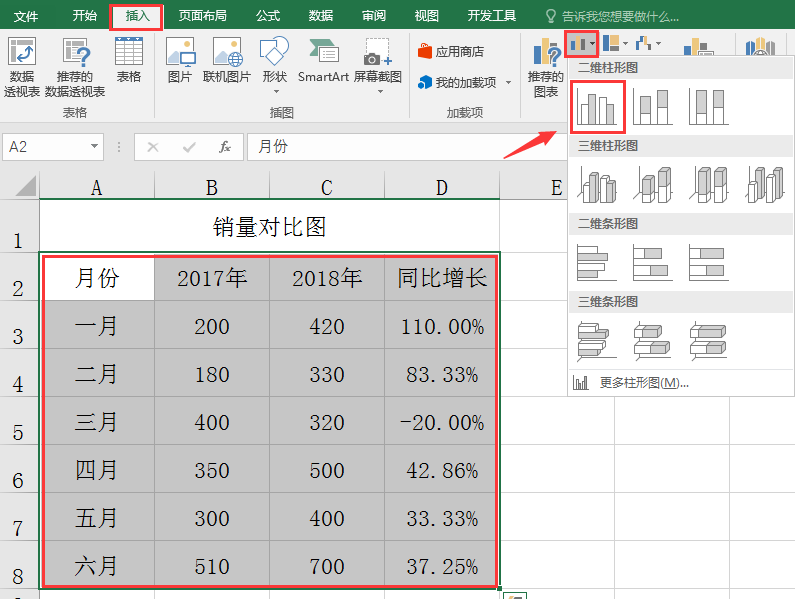Select the 3D clustered bar chart
The height and width of the screenshot is (599, 795).
(x=597, y=341)
